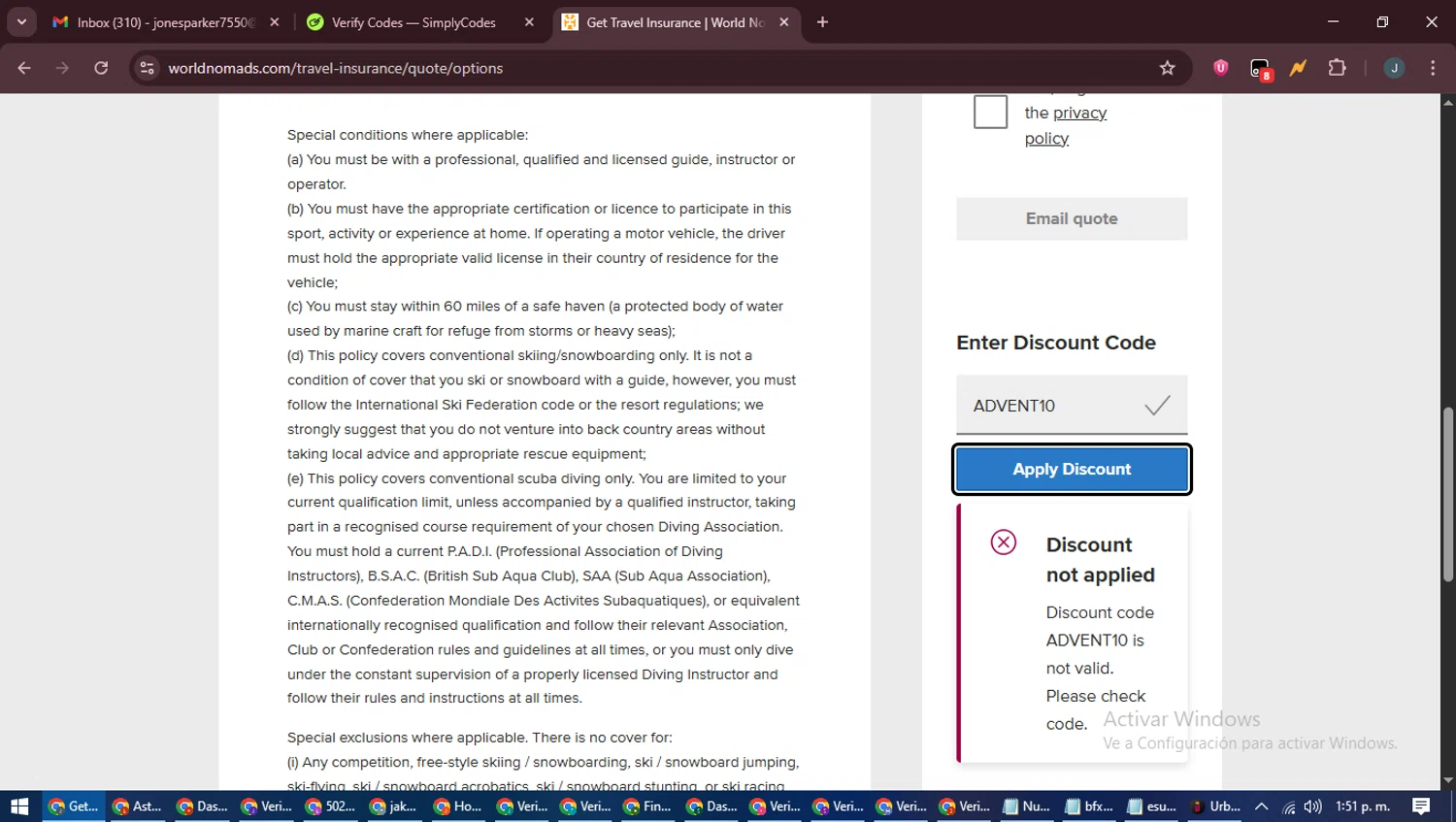This screenshot has height=822, width=1456.
Task: Close the World Nomads tab
Action: click(x=784, y=22)
